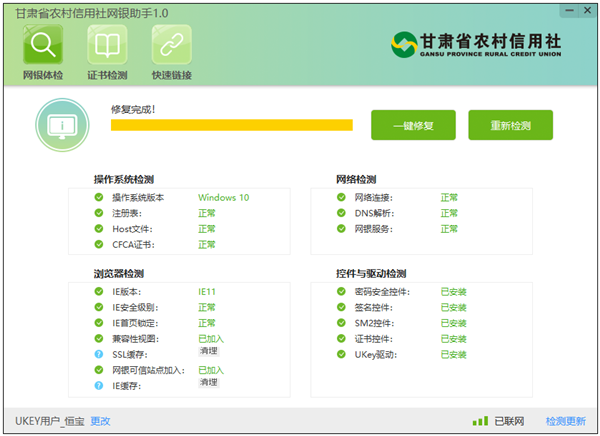This screenshot has width=600, height=436.
Task: Click the 快速链接 tab label
Action: 172,75
